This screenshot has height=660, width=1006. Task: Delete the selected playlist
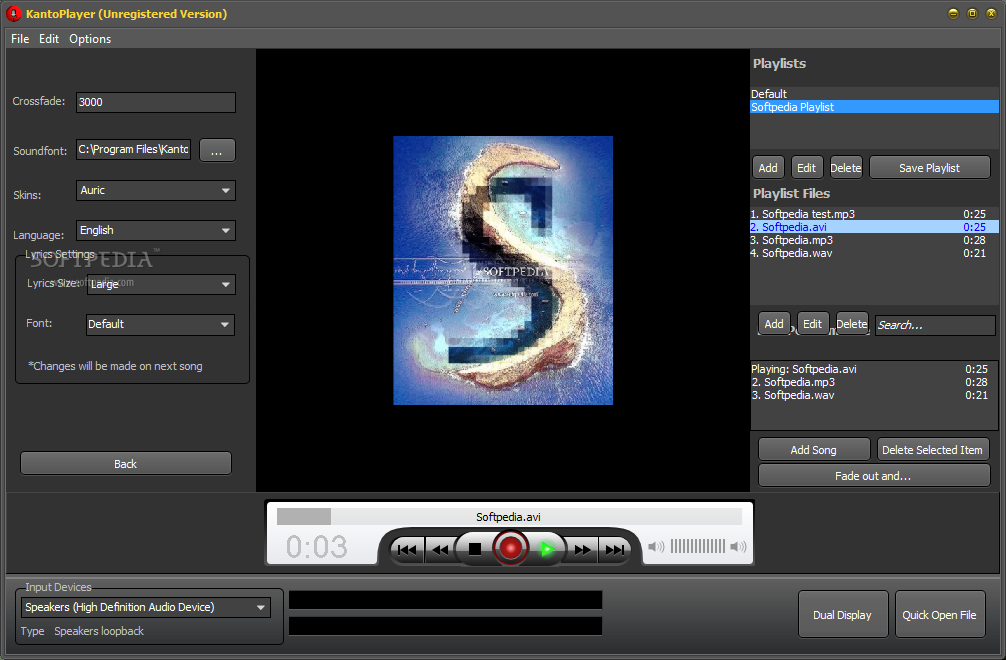846,168
